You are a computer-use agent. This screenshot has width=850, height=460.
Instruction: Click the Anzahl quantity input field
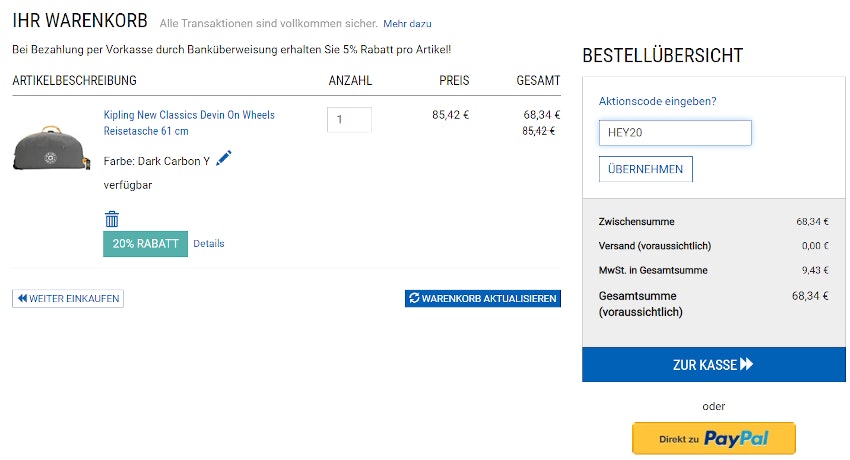tap(349, 120)
